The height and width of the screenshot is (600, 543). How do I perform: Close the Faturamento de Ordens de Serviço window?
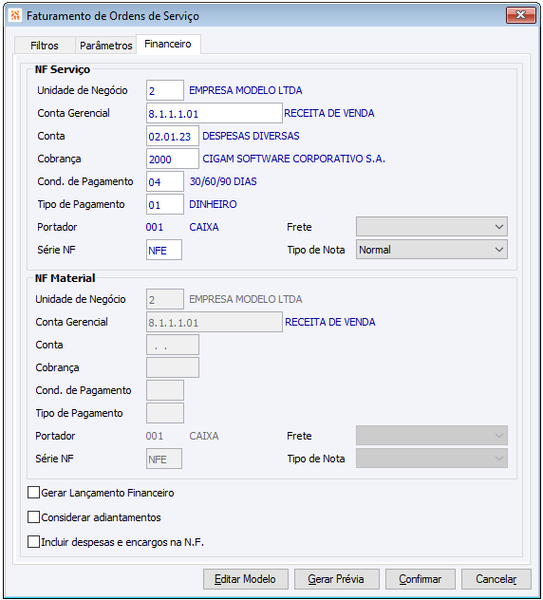pos(520,15)
